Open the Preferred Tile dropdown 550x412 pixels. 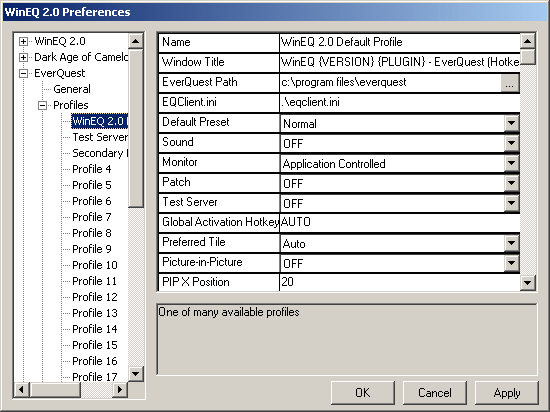(x=511, y=243)
